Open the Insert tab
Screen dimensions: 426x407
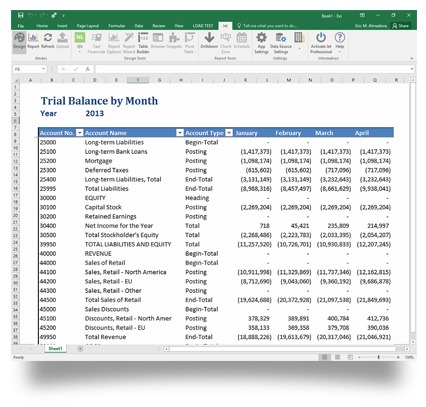[x=62, y=26]
